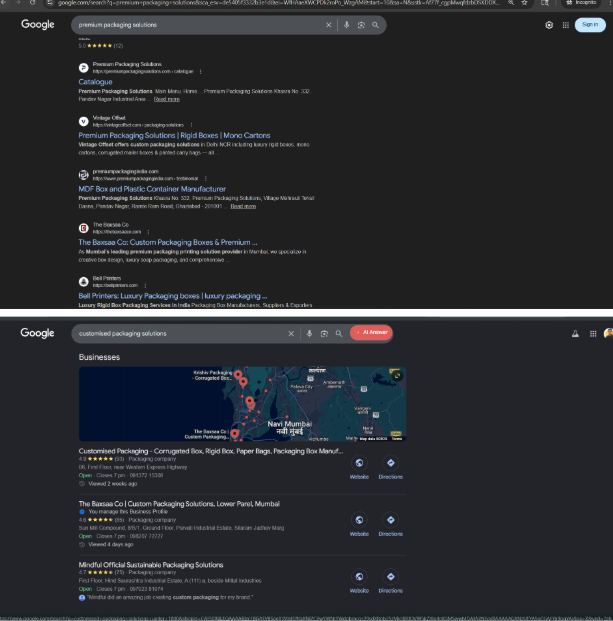Start voice search in top Google window

[346, 25]
